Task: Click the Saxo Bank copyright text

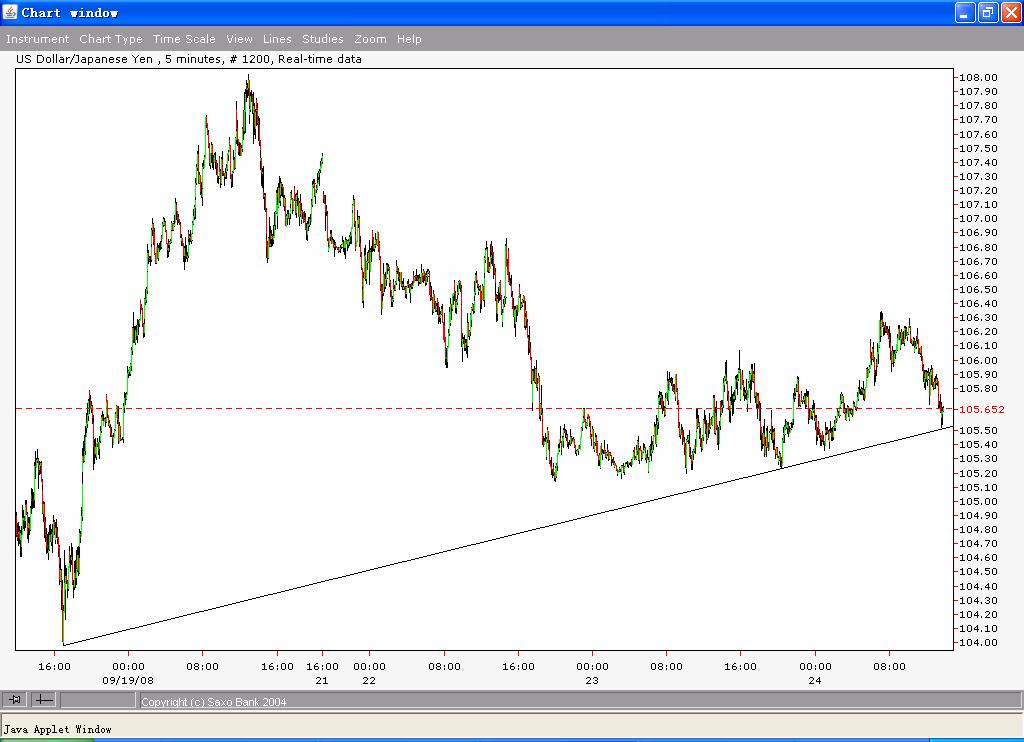Action: click(x=214, y=702)
